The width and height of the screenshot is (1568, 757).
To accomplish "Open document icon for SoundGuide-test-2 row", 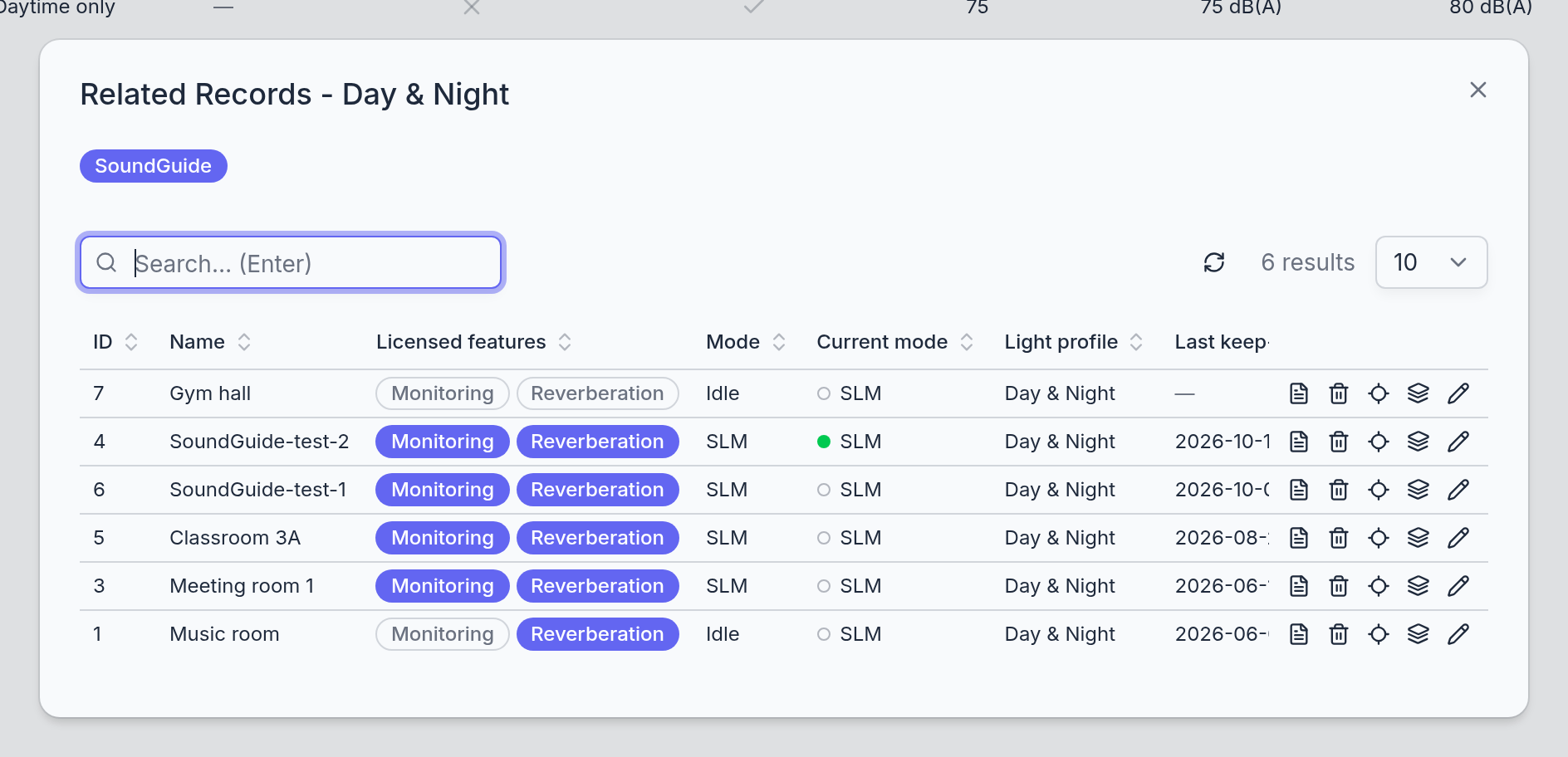I will point(1299,442).
